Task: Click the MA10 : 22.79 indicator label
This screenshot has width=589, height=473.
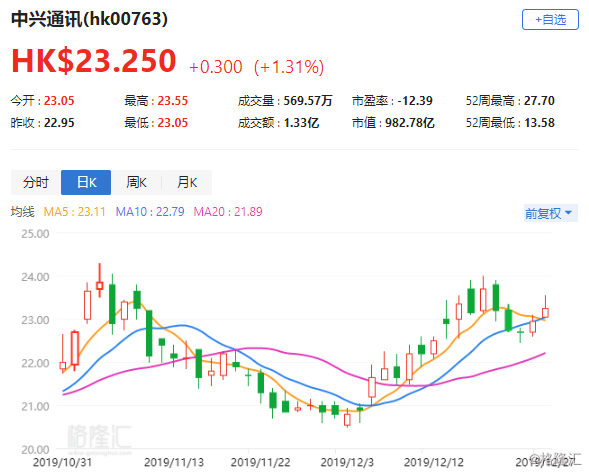Action: click(x=150, y=212)
